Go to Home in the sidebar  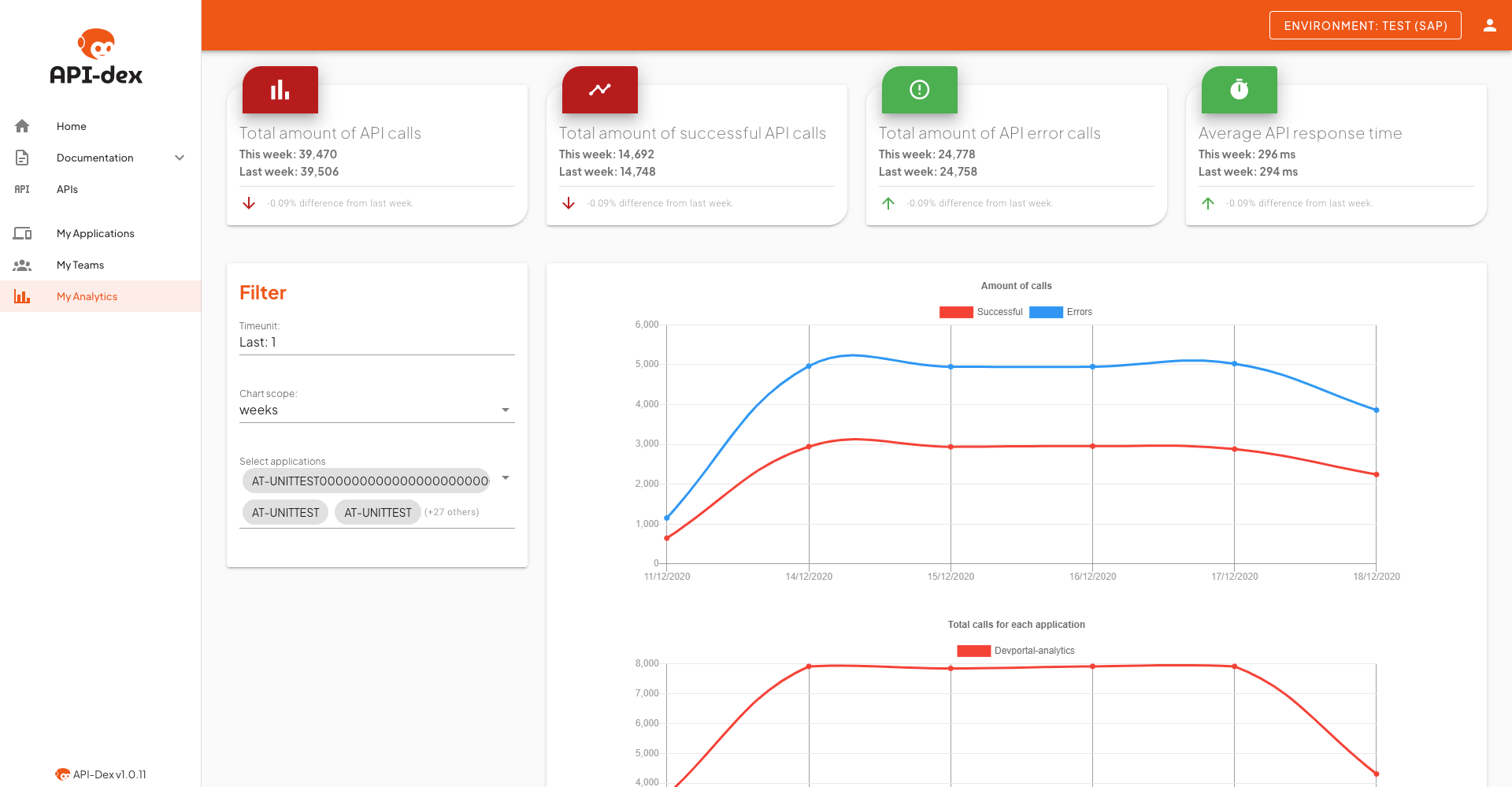(101, 126)
